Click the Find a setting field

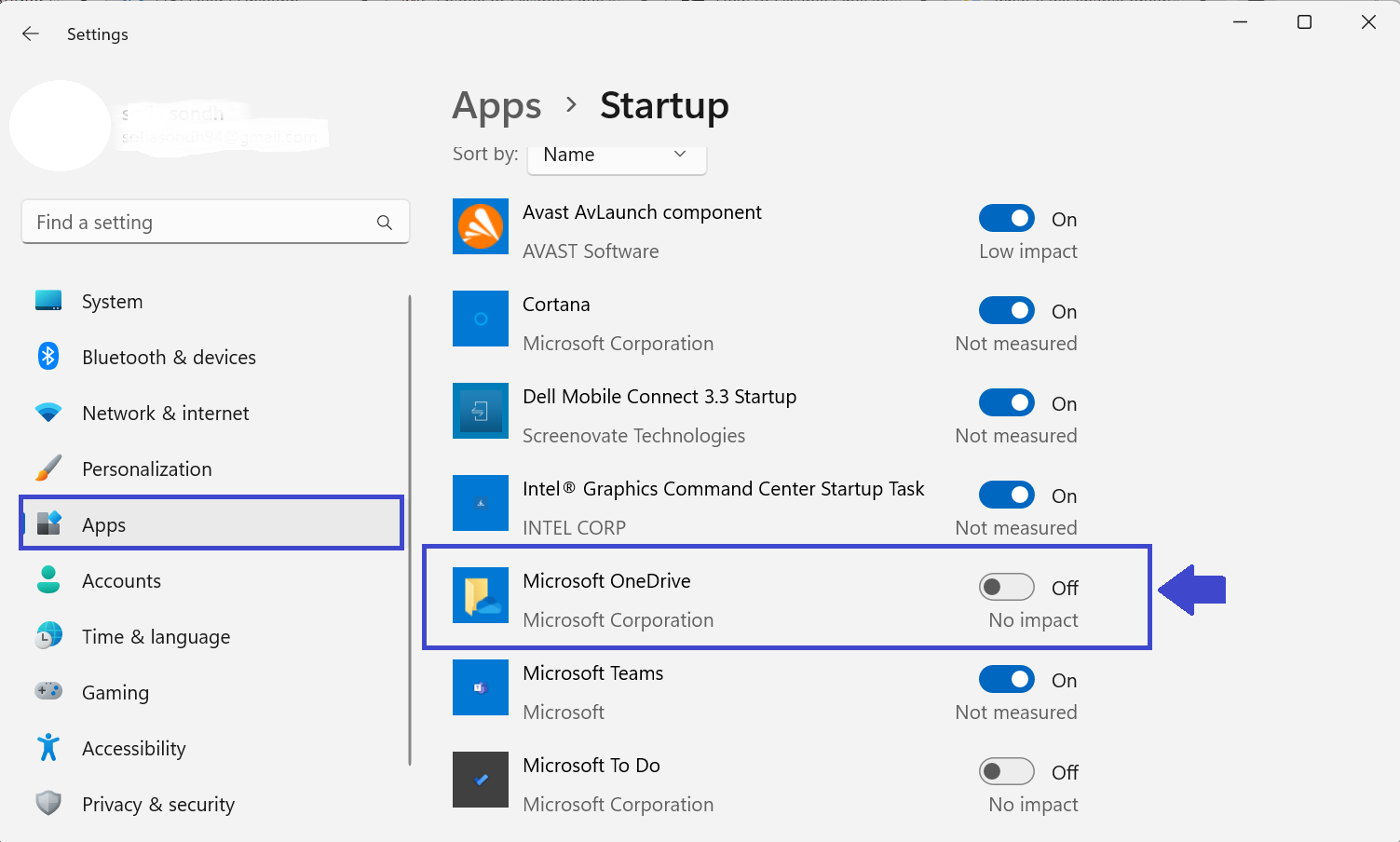point(200,223)
